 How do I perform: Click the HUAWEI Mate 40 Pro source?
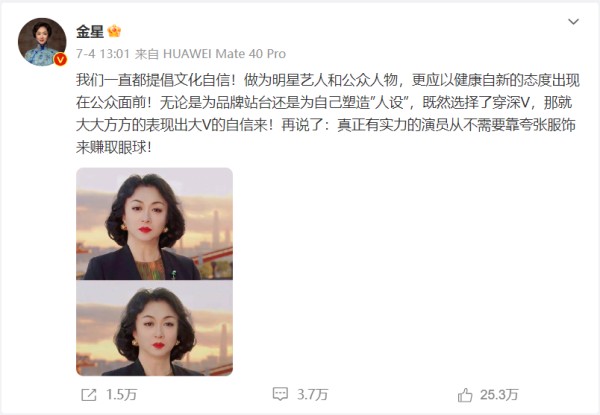click(x=225, y=54)
